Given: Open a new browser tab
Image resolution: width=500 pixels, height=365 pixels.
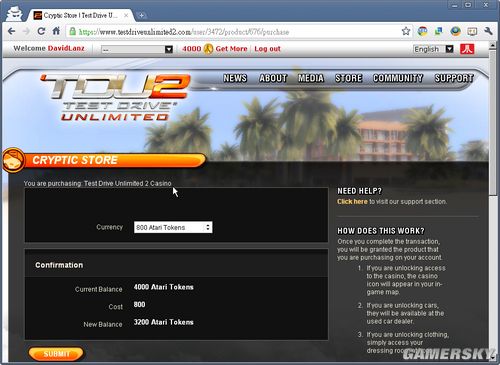Looking at the screenshot, I should pyautogui.click(x=141, y=15).
